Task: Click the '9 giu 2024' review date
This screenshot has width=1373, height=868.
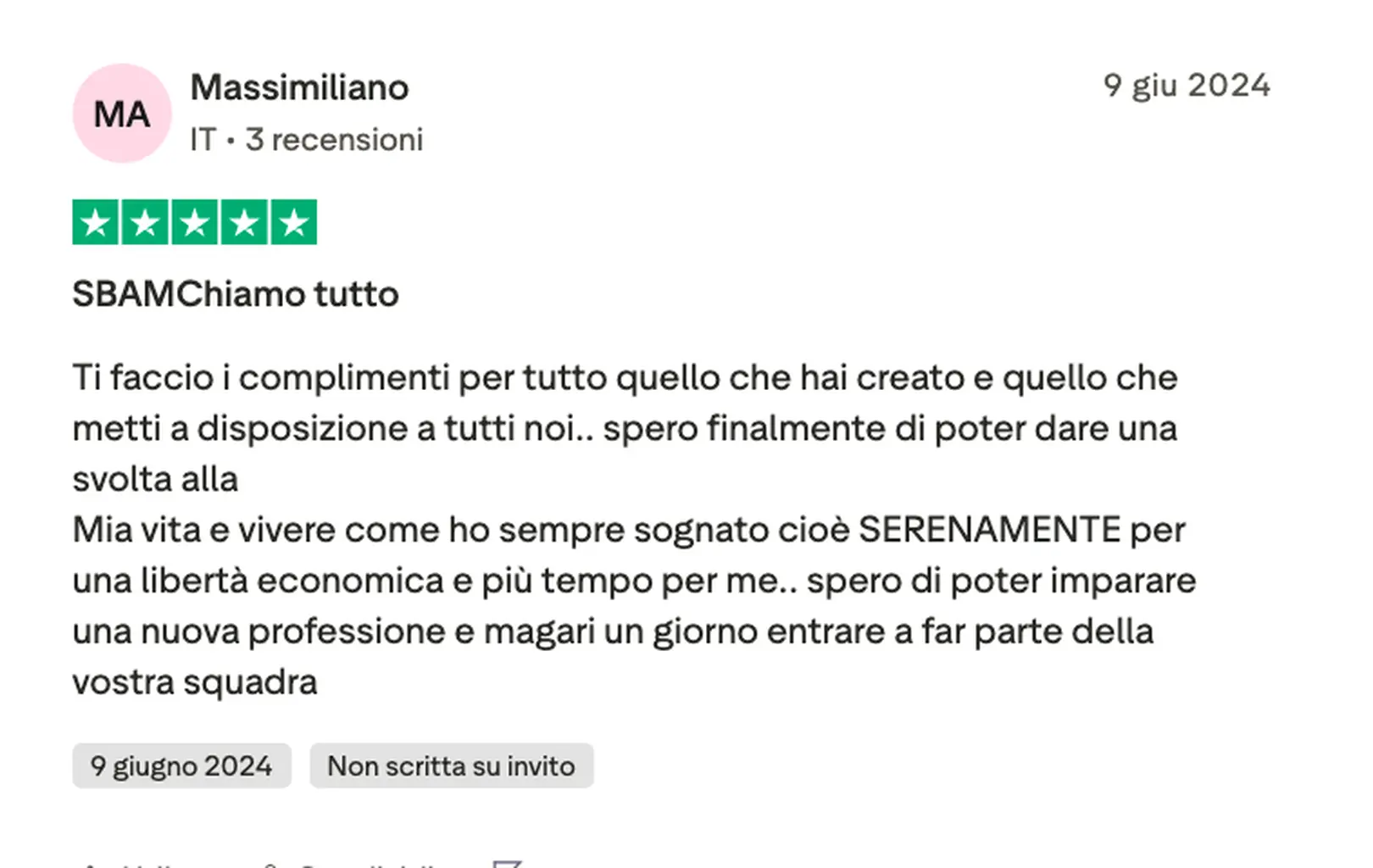Action: point(1186,86)
